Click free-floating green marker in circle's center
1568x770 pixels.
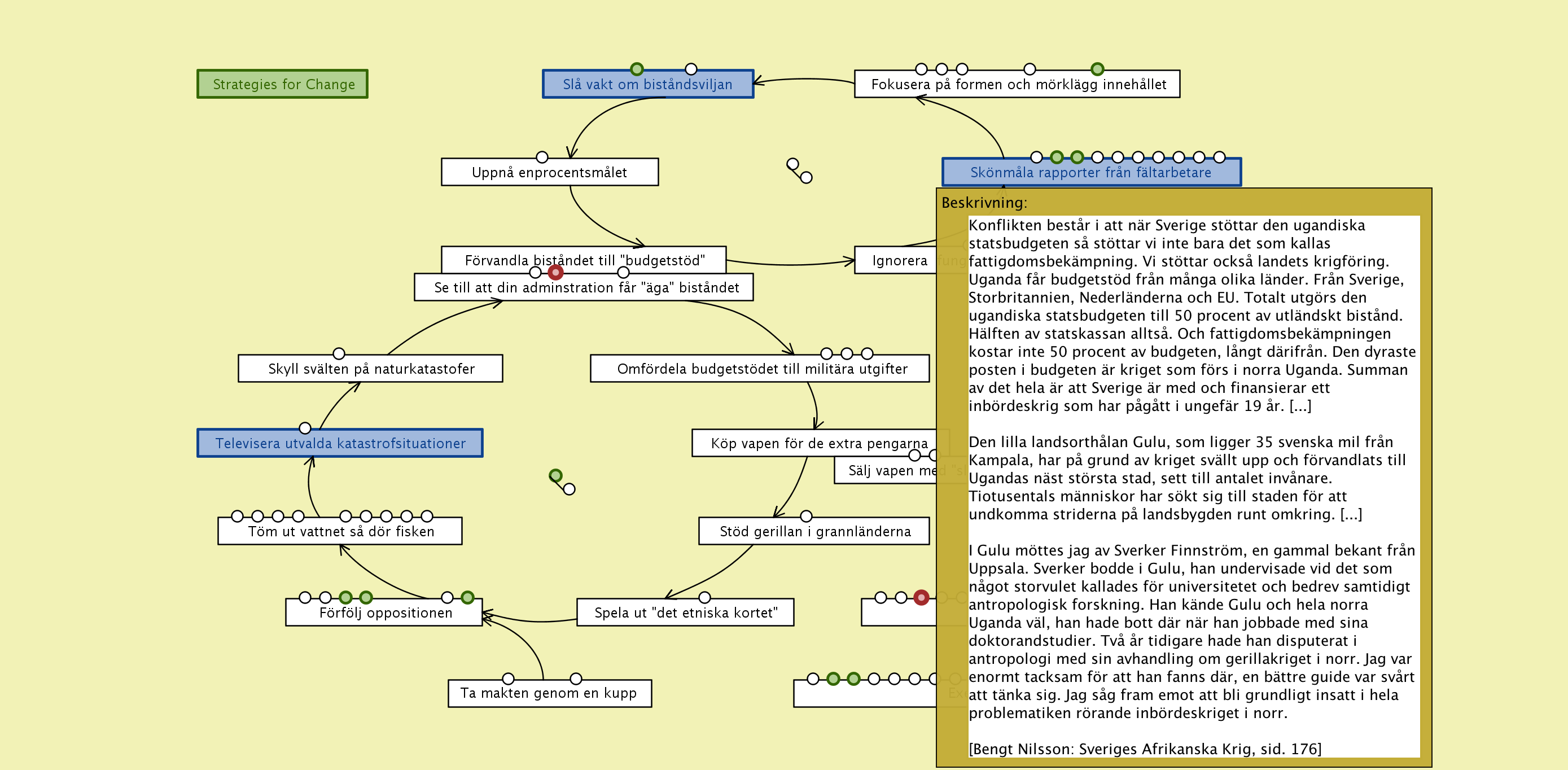[555, 475]
